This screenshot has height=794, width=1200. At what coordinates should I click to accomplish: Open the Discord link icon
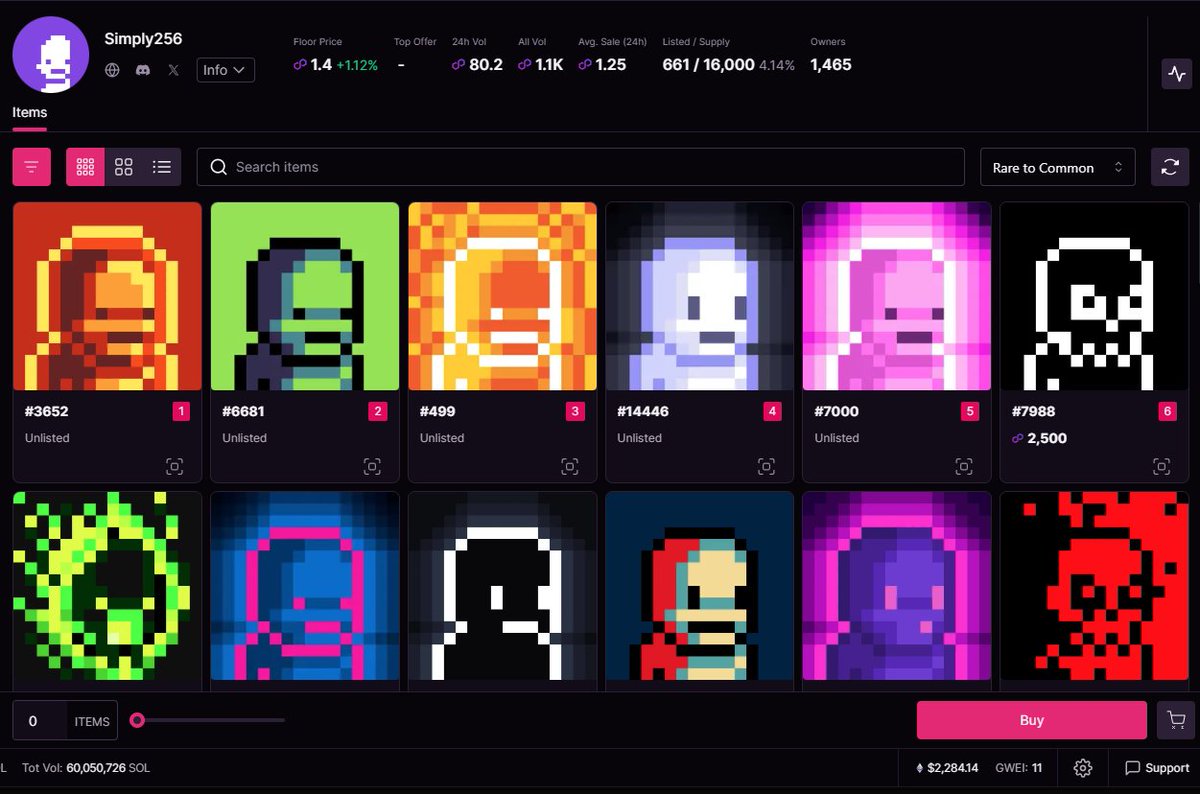(143, 70)
